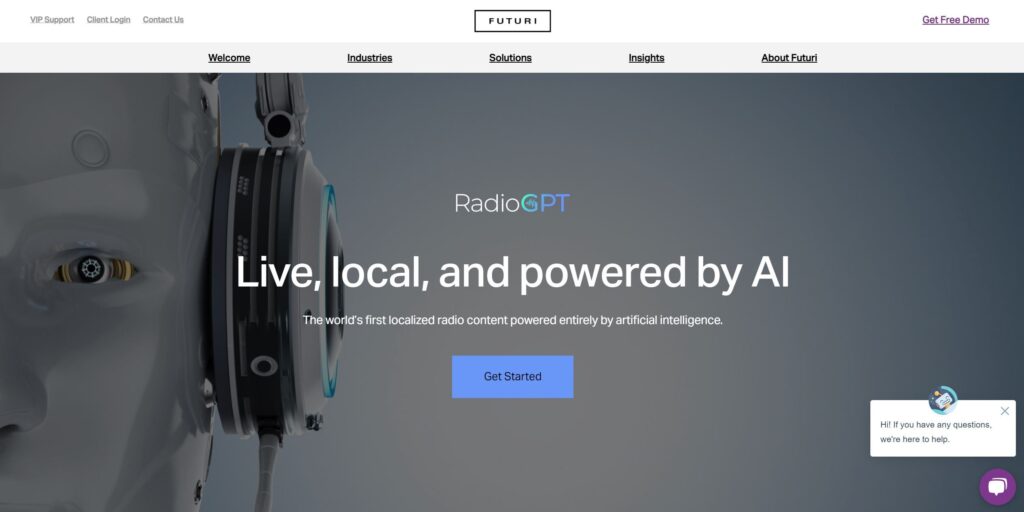1024x512 pixels.
Task: Open the VIP Support link
Action: click(52, 20)
